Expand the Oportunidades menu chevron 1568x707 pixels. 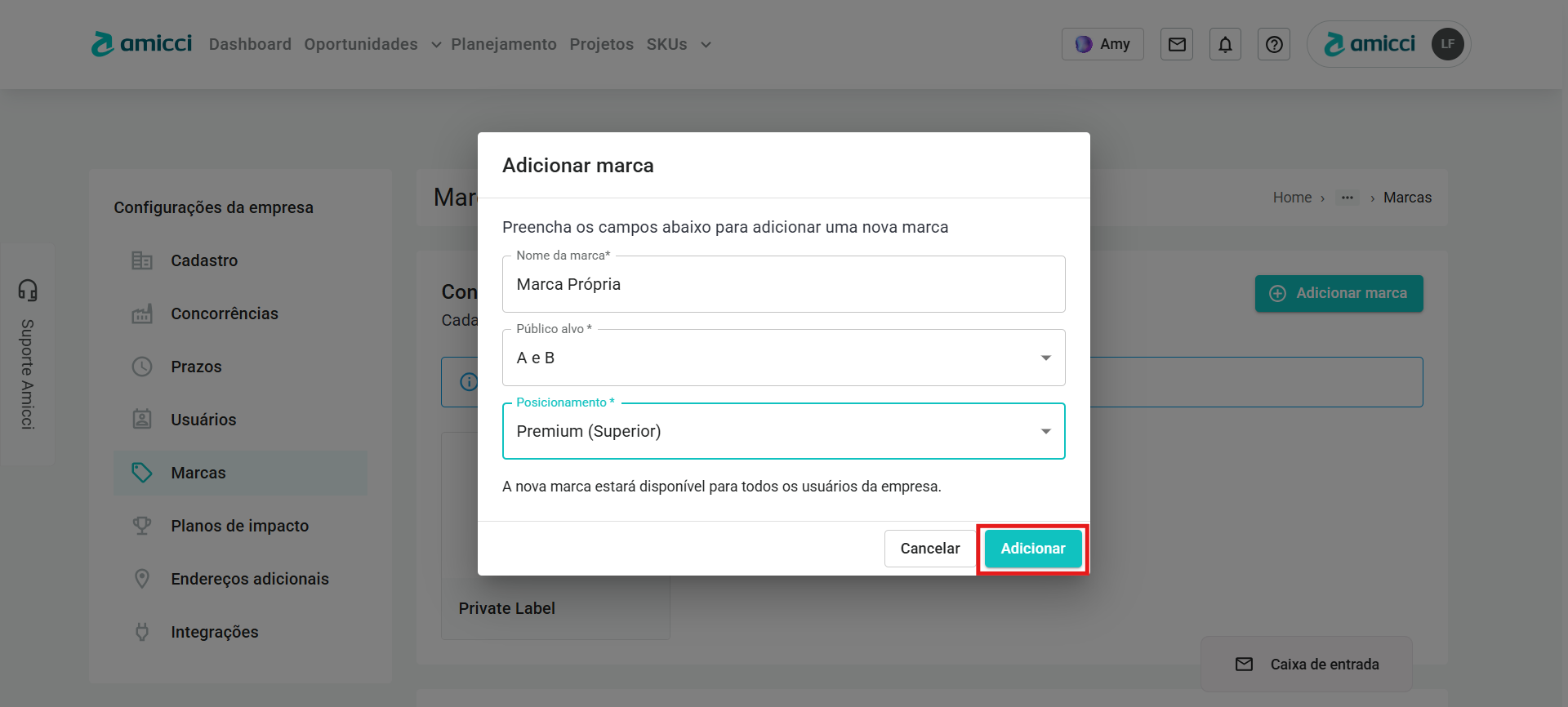[436, 45]
